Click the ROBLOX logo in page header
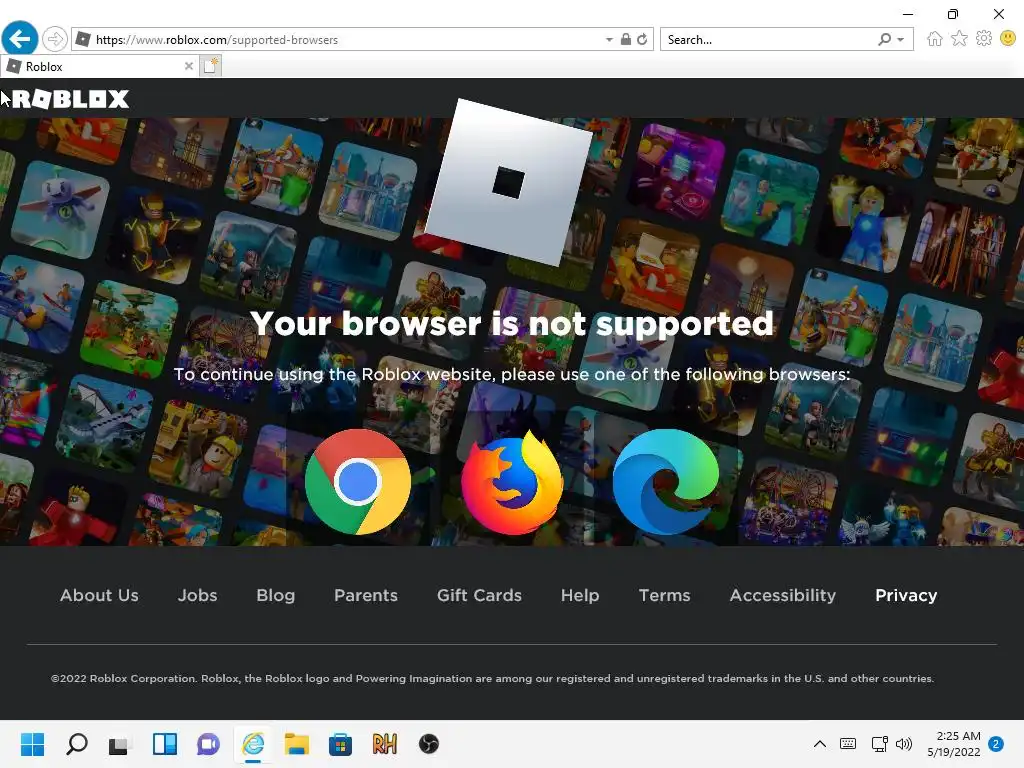This screenshot has height=768, width=1024. tap(71, 99)
